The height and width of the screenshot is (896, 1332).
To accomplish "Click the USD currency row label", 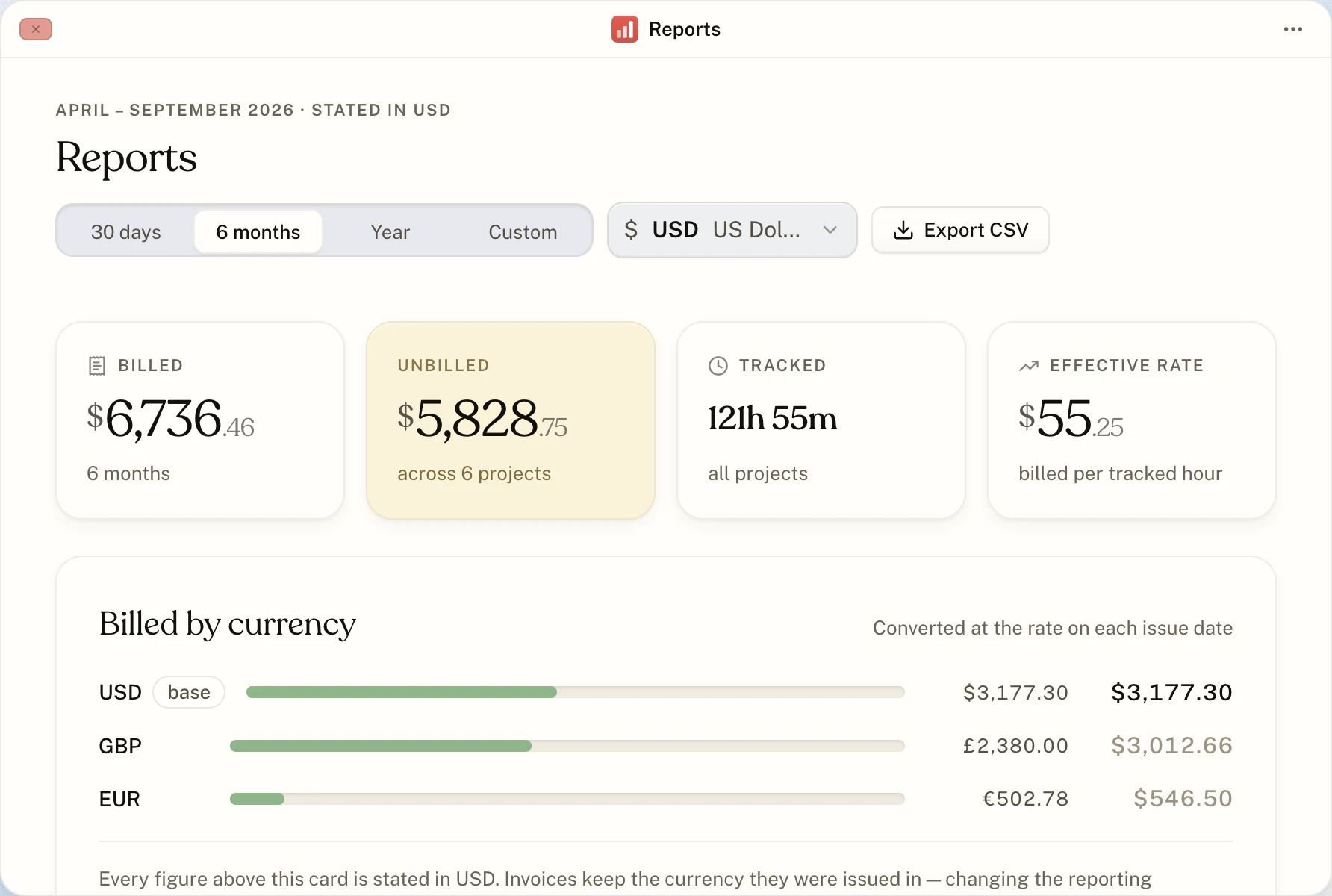I will click(x=120, y=692).
